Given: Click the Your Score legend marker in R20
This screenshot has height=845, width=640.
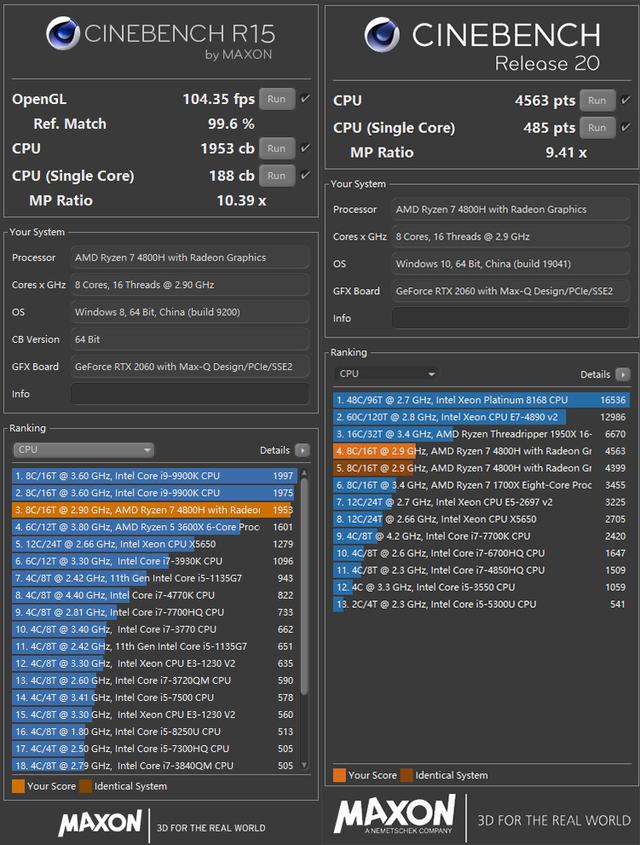Looking at the screenshot, I should click(x=339, y=775).
